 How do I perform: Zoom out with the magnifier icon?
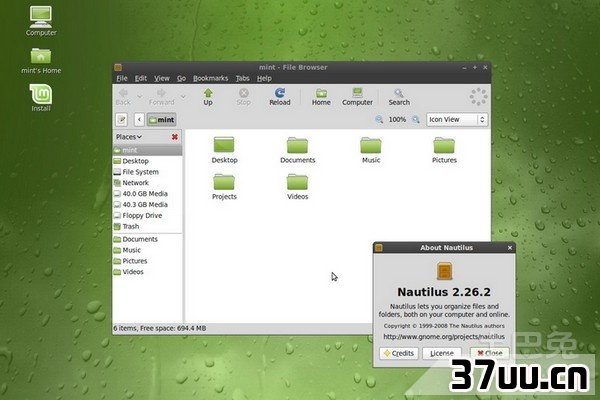point(379,119)
